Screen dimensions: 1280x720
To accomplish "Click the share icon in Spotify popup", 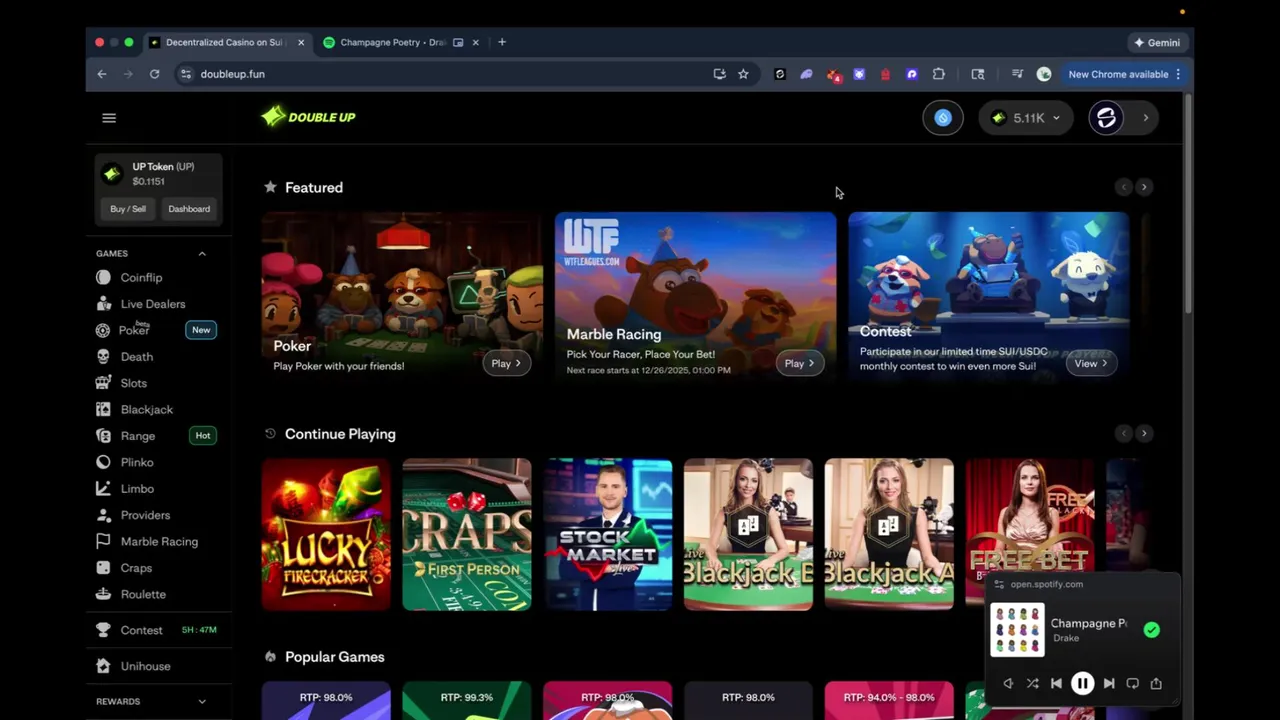I will [x=1156, y=683].
